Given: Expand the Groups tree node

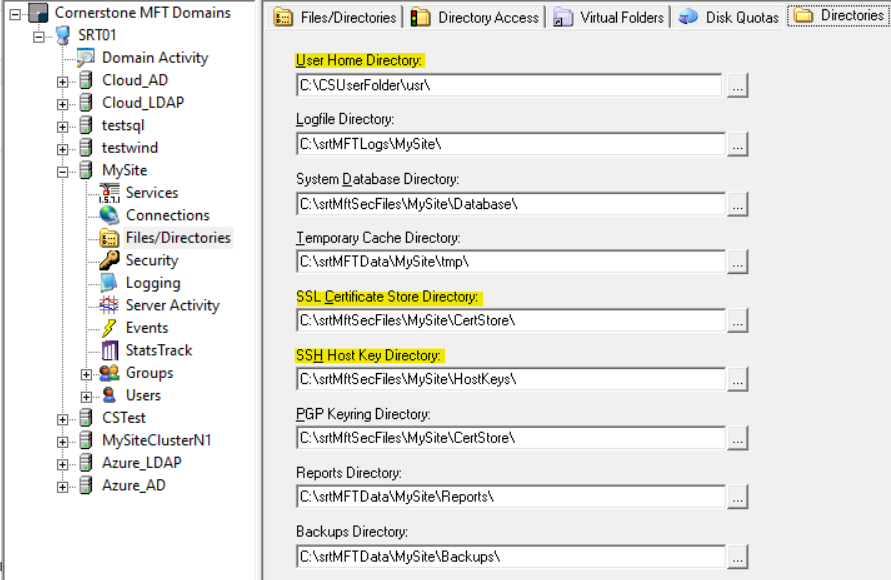Looking at the screenshot, I should click(87, 374).
